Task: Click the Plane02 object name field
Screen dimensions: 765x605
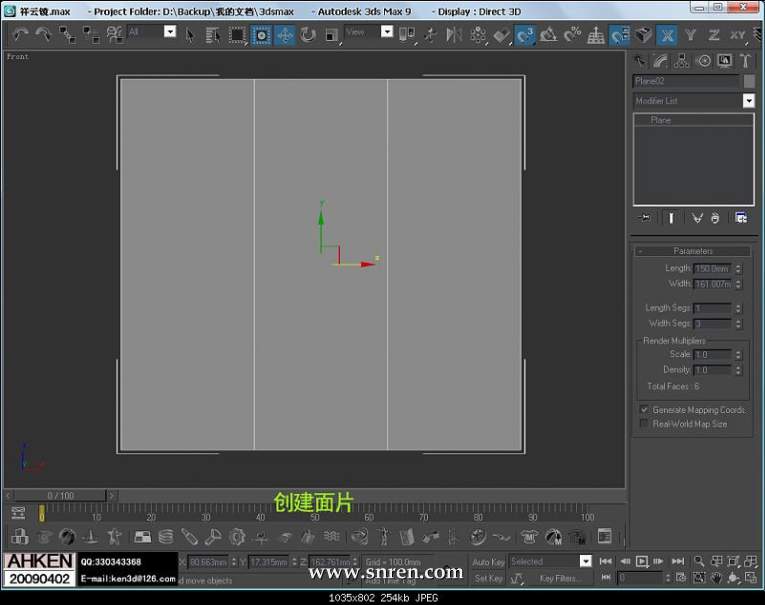Action: coord(686,81)
